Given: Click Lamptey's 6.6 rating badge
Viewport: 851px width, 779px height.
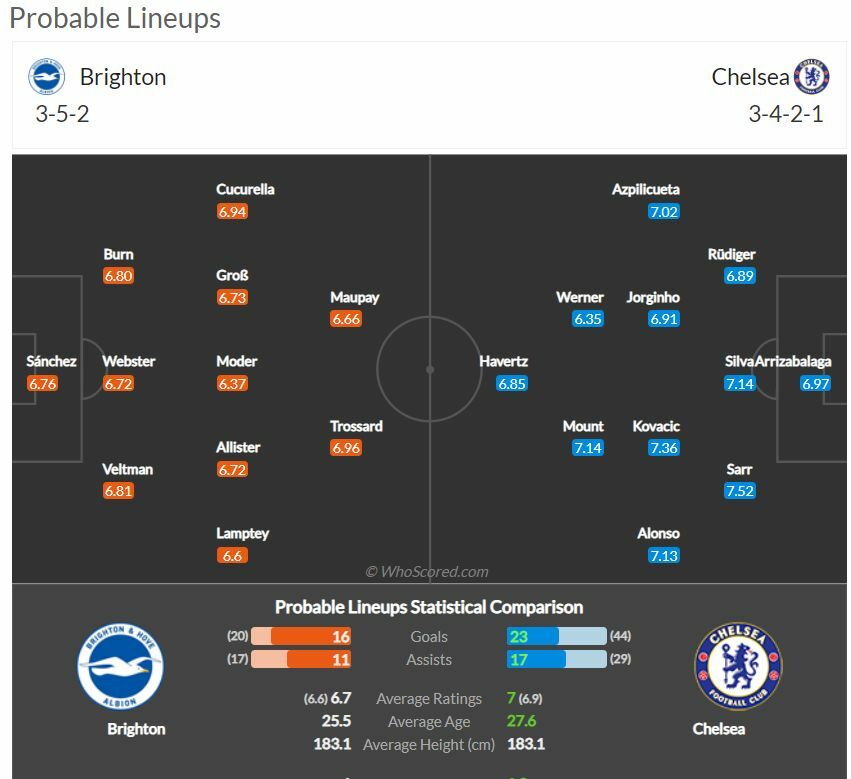Looking at the screenshot, I should coord(232,556).
